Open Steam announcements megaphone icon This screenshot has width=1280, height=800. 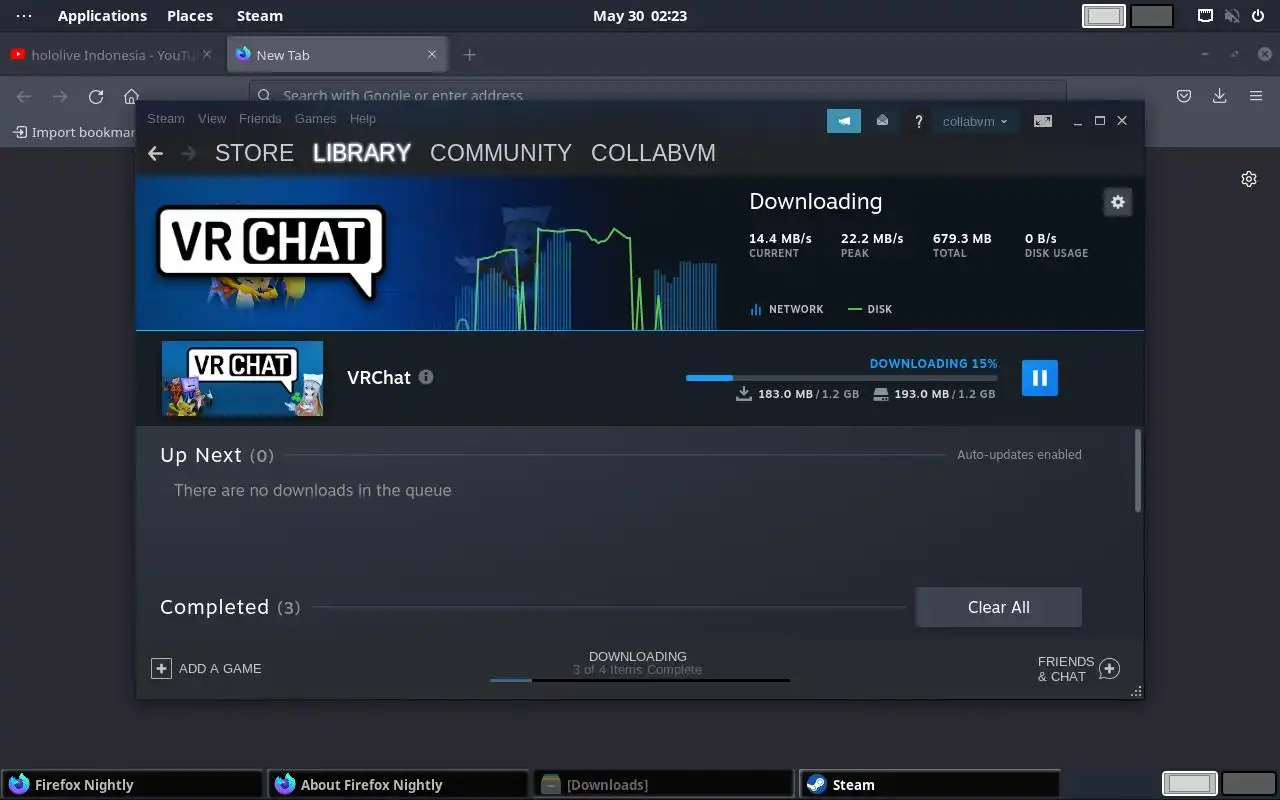(844, 121)
